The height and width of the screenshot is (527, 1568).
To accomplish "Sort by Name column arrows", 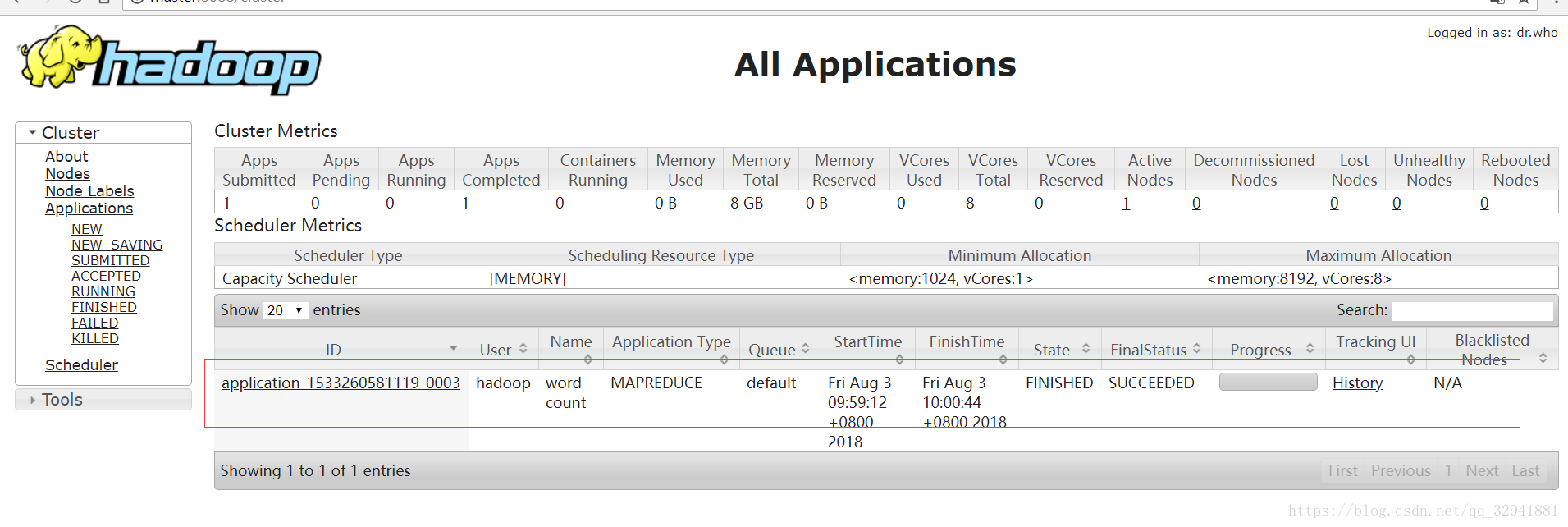I will [x=587, y=360].
